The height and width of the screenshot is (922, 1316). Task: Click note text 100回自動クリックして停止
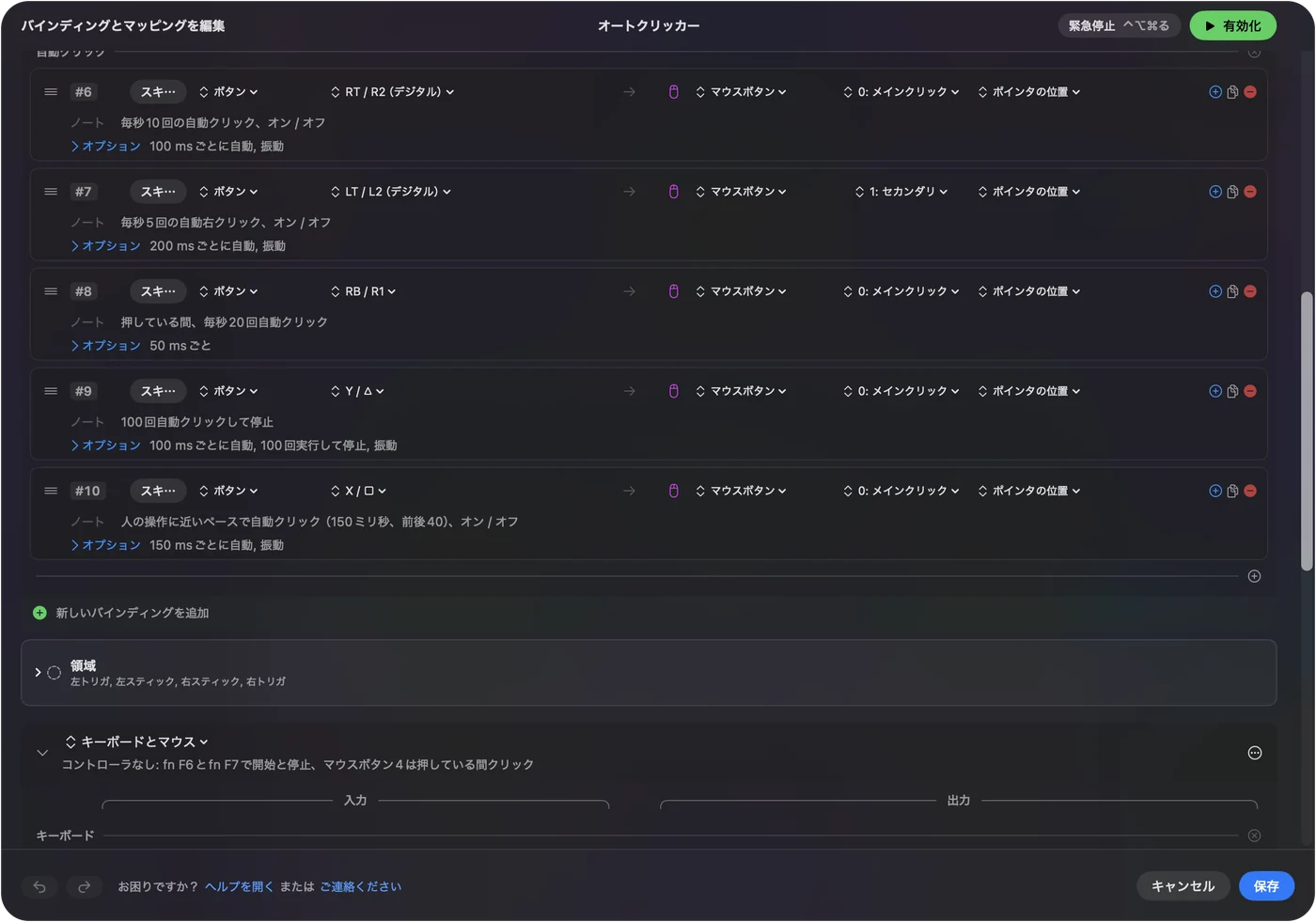[197, 422]
